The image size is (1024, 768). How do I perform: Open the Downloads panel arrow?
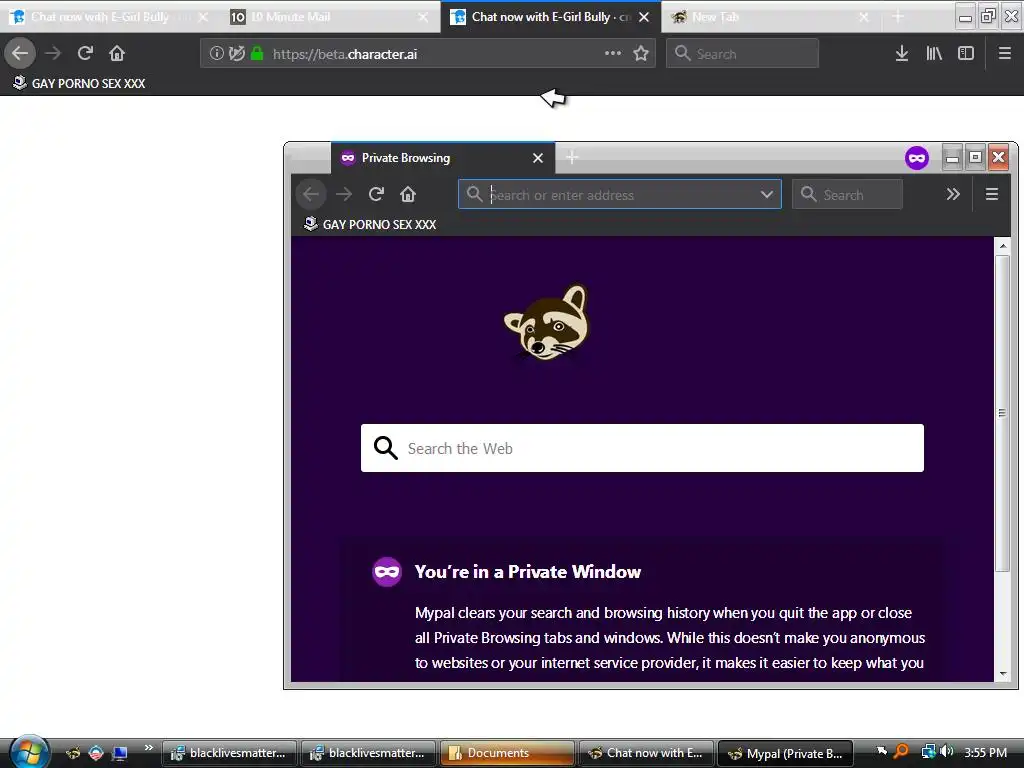click(x=902, y=54)
